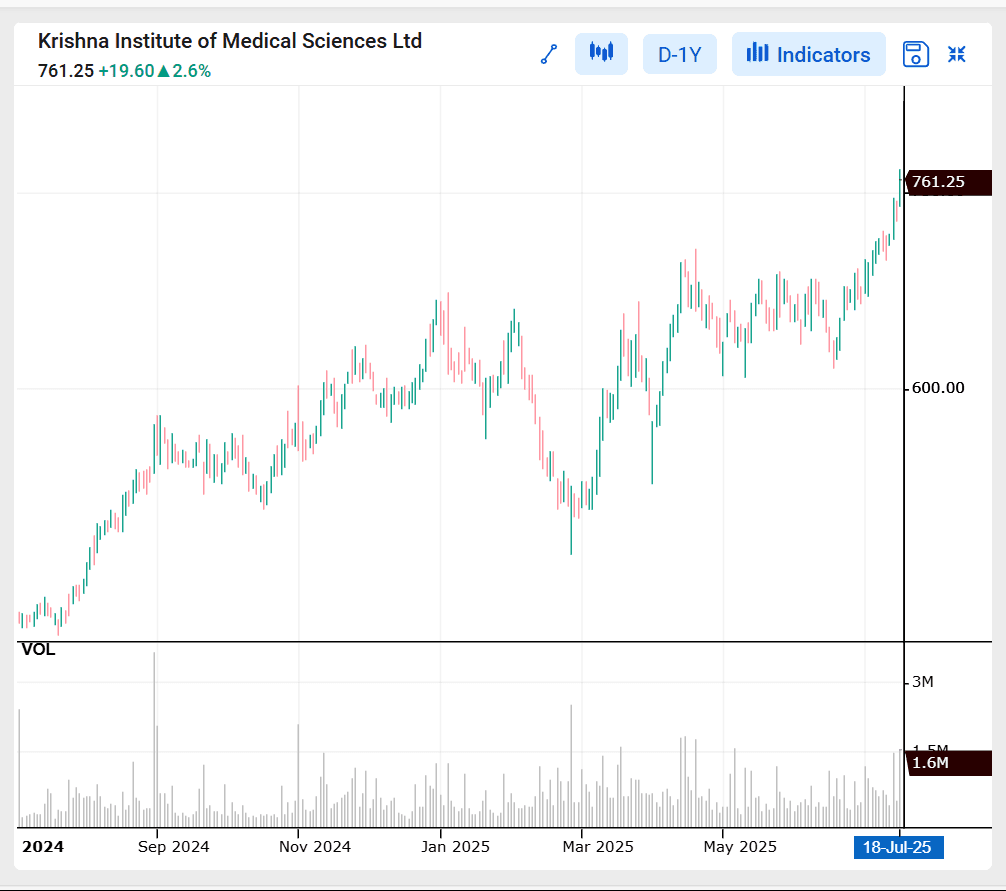This screenshot has width=1006, height=891.
Task: Click the May 2025 axis label
Action: click(740, 847)
